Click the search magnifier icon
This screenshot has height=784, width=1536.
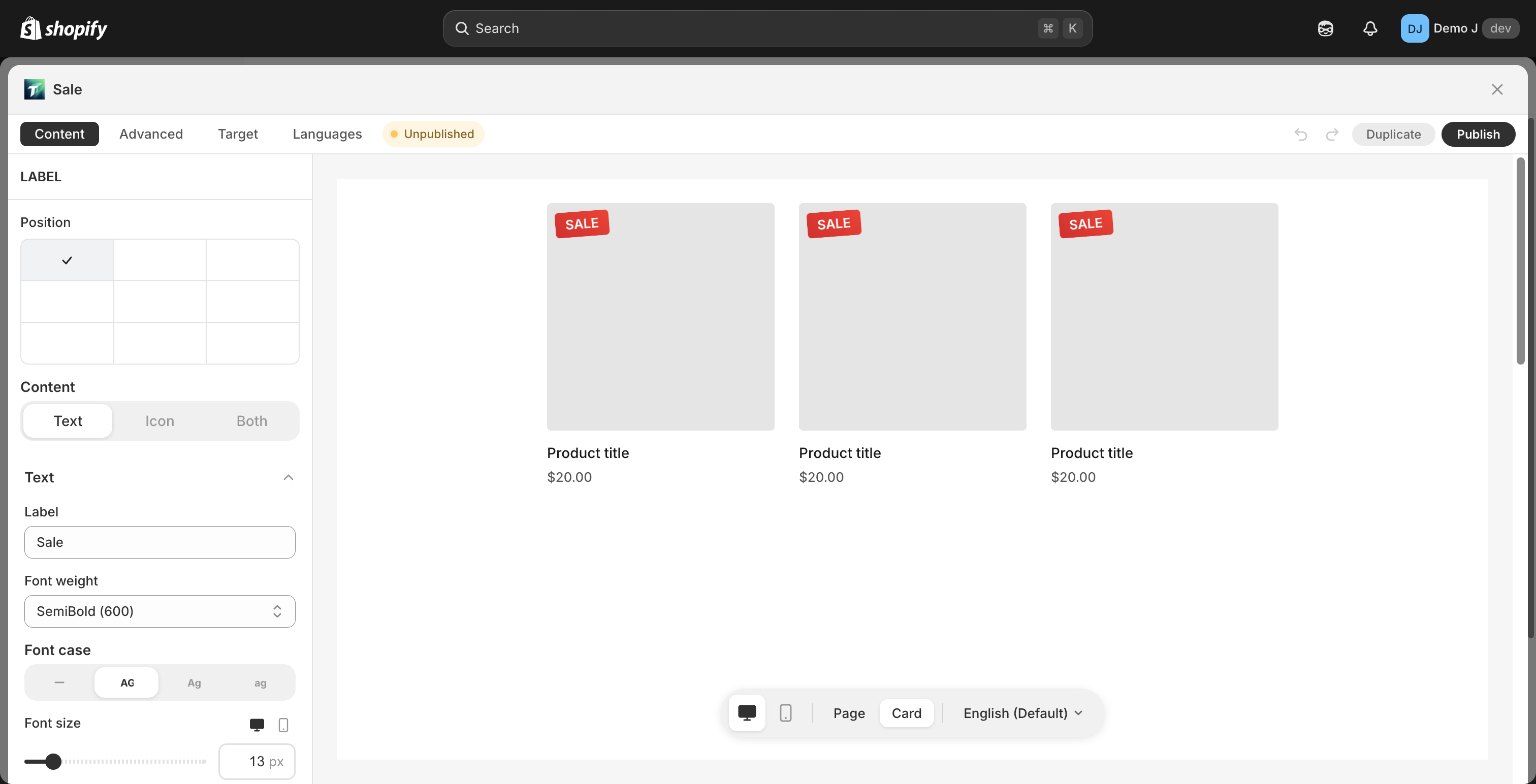pos(462,28)
